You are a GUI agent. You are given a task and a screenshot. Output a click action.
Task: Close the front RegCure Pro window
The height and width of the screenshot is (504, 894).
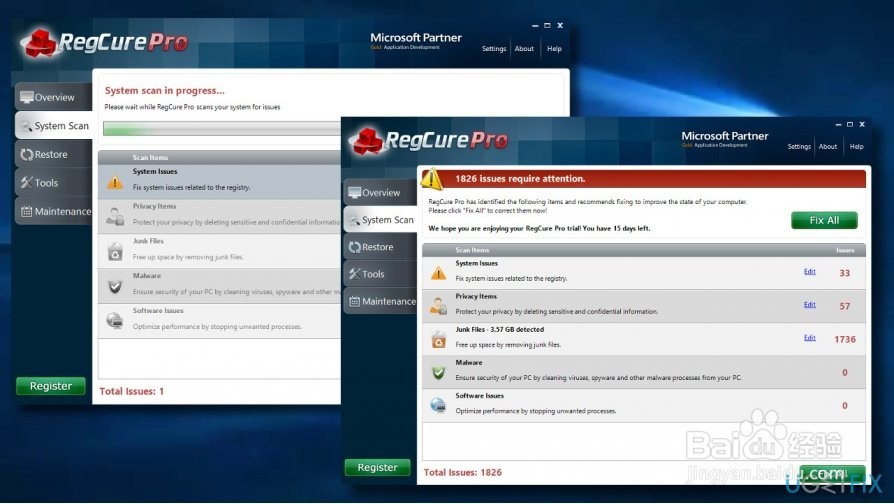point(862,124)
